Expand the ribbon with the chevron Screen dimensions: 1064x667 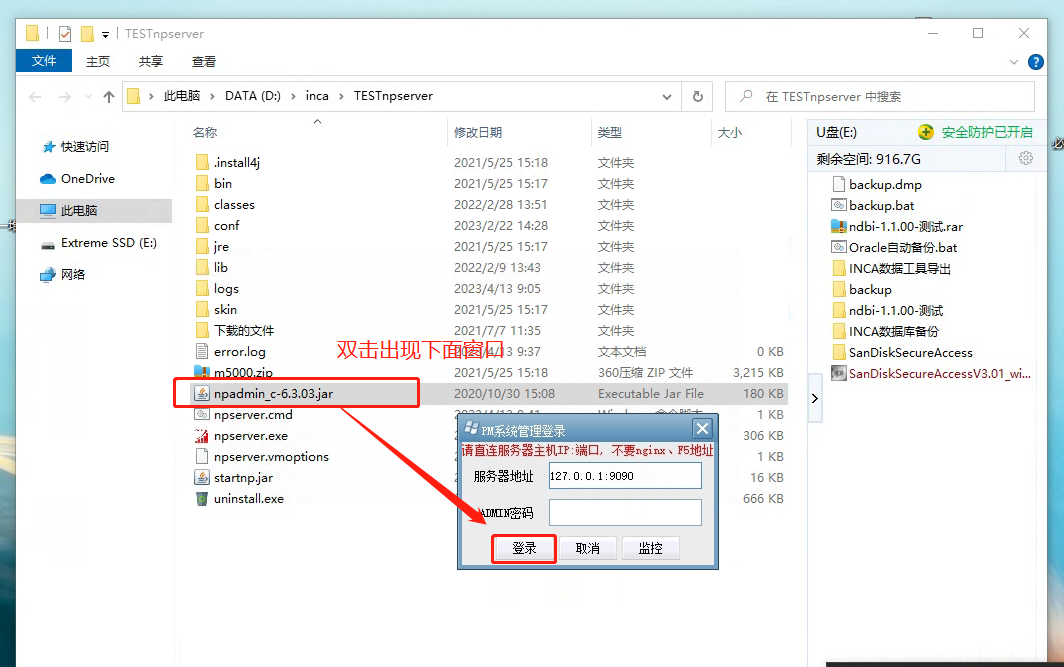1014,62
